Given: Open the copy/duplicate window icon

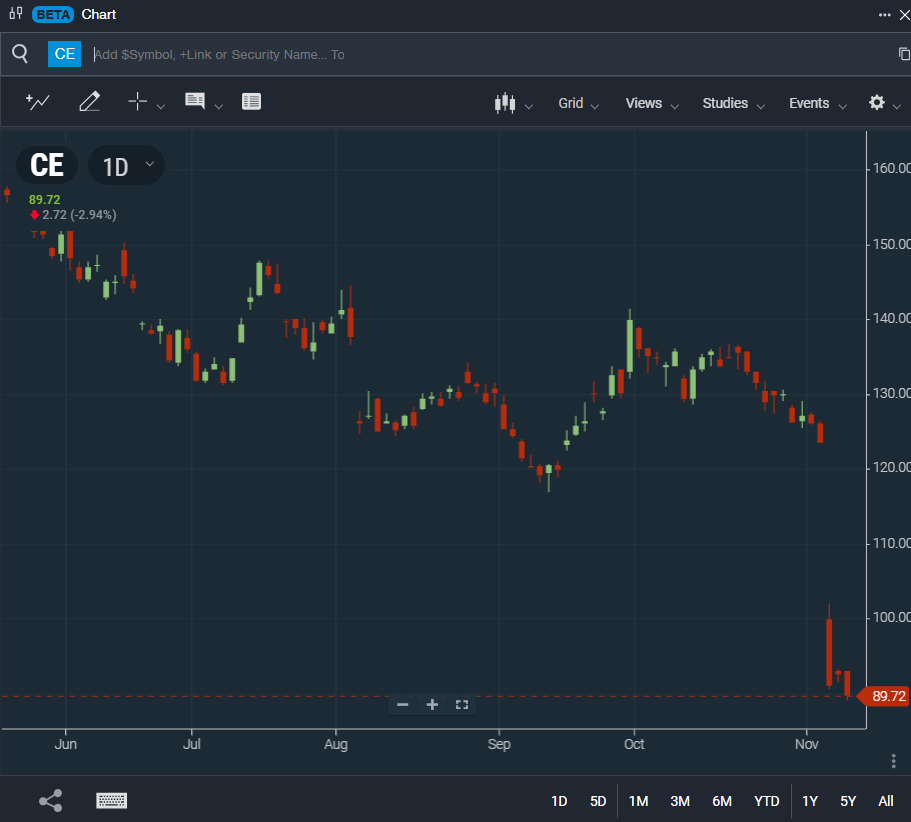Looking at the screenshot, I should coord(903,54).
